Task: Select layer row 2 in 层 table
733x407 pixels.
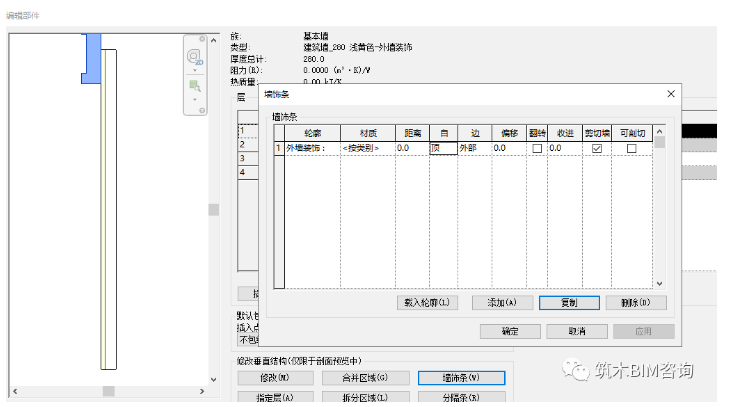Action: (x=248, y=144)
